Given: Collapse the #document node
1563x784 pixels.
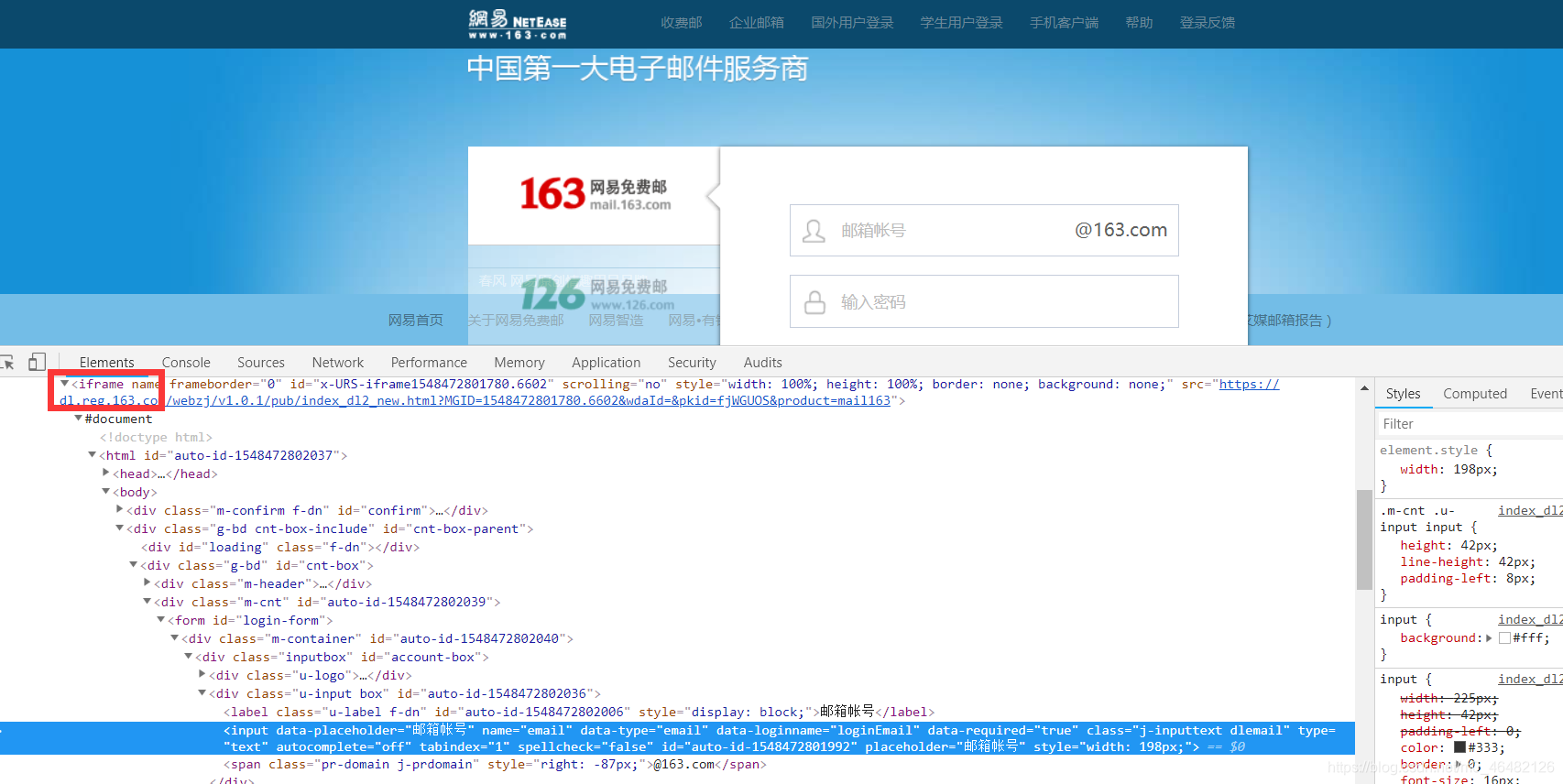Looking at the screenshot, I should click(x=79, y=419).
